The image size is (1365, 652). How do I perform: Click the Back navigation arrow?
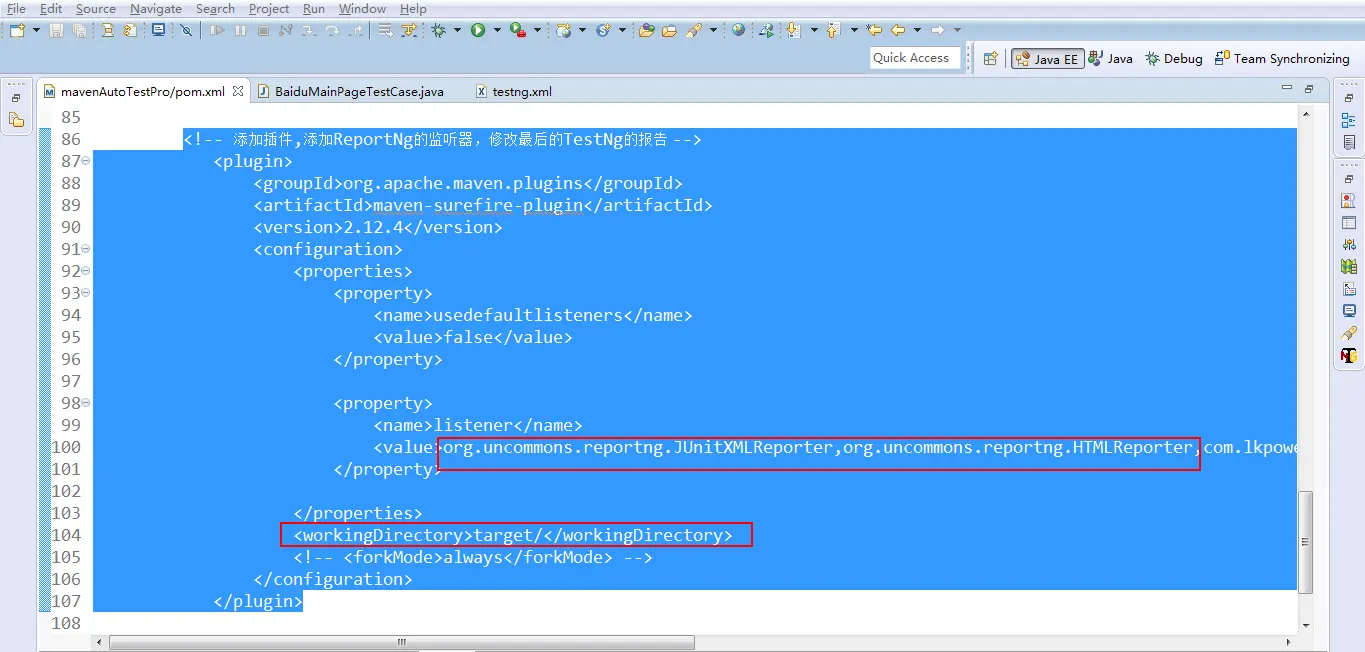pos(898,30)
